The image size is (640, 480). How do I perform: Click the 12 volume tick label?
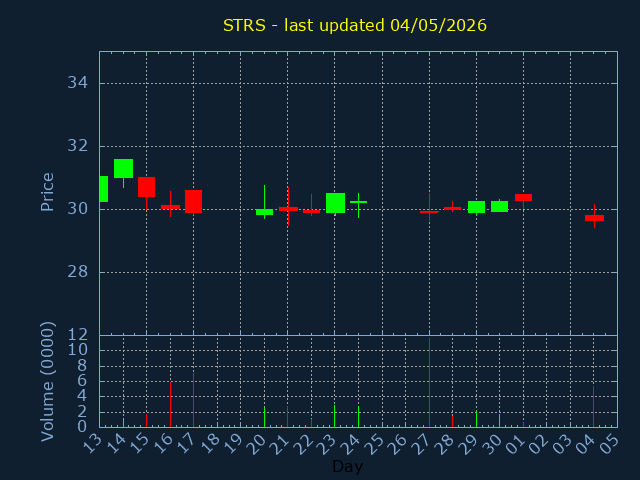pos(78,335)
